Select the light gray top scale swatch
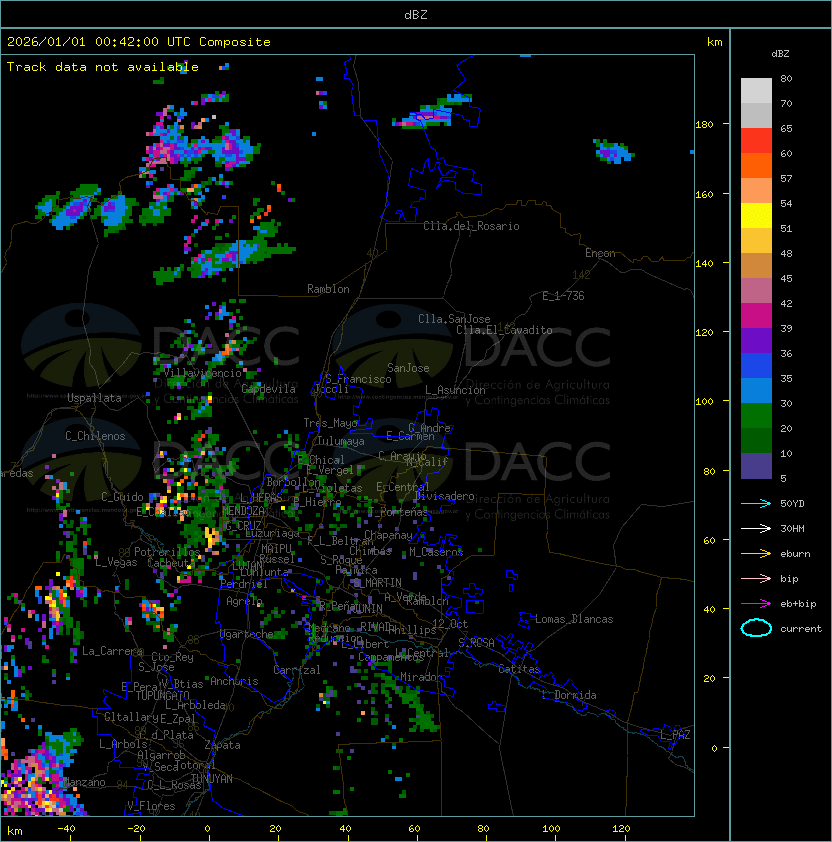Screen dimensions: 832x842 pyautogui.click(x=756, y=90)
